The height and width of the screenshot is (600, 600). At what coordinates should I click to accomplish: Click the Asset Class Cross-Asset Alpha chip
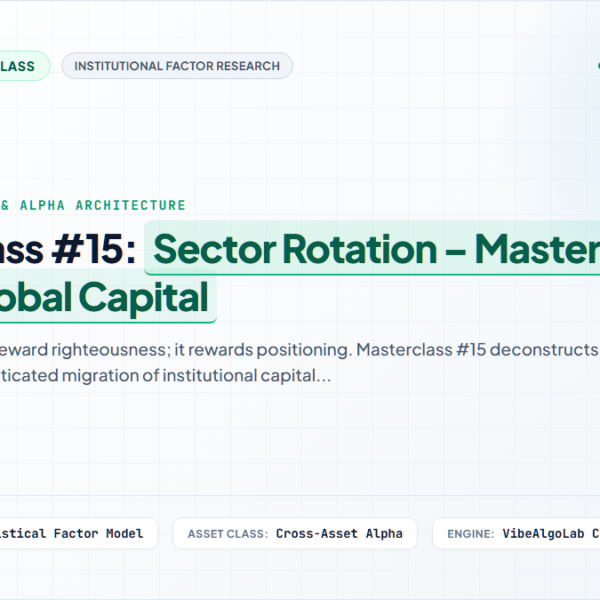tap(295, 533)
